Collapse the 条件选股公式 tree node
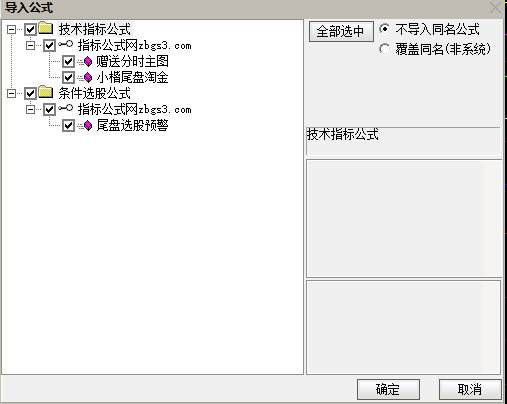Viewport: 507px width, 404px height. [x=11, y=93]
